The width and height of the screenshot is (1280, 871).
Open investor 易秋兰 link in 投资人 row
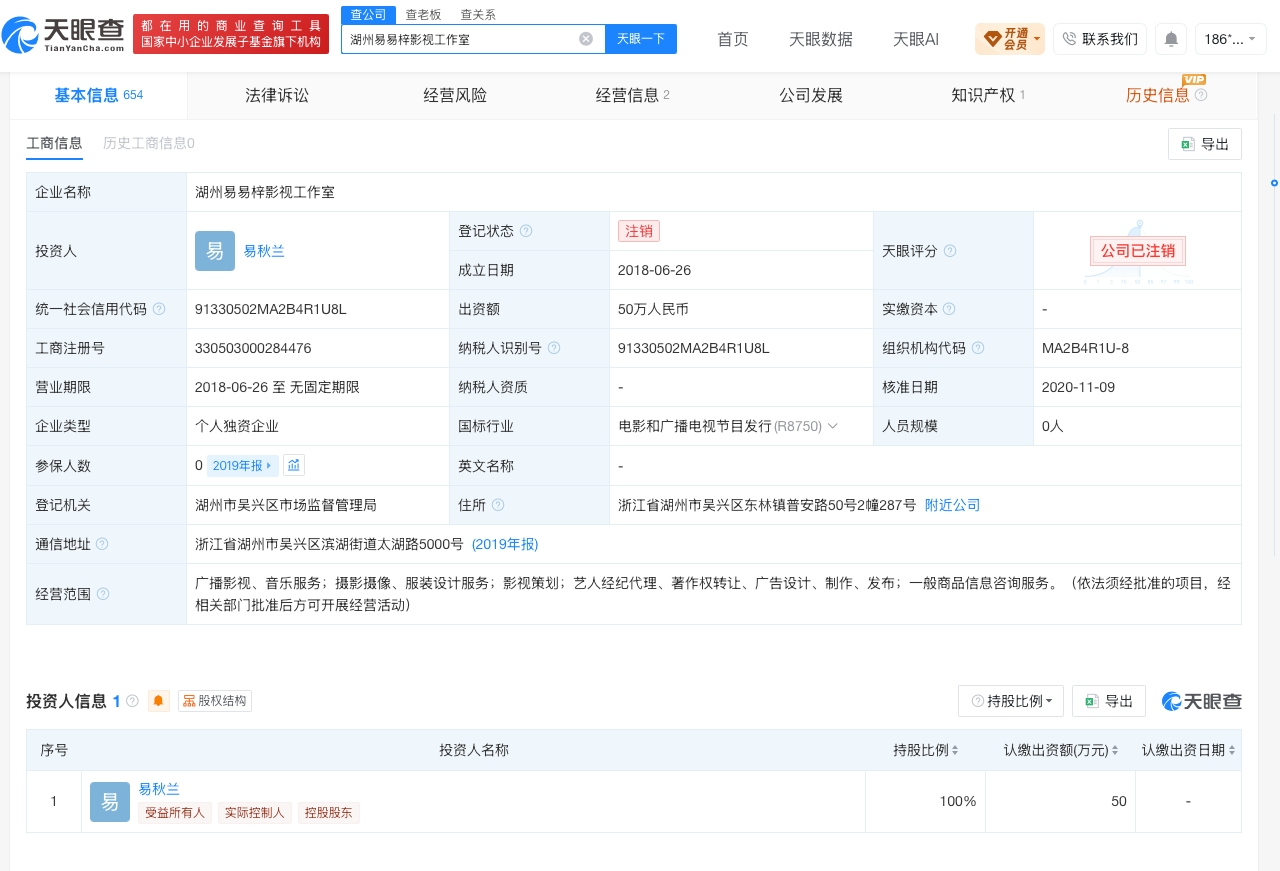coord(264,251)
